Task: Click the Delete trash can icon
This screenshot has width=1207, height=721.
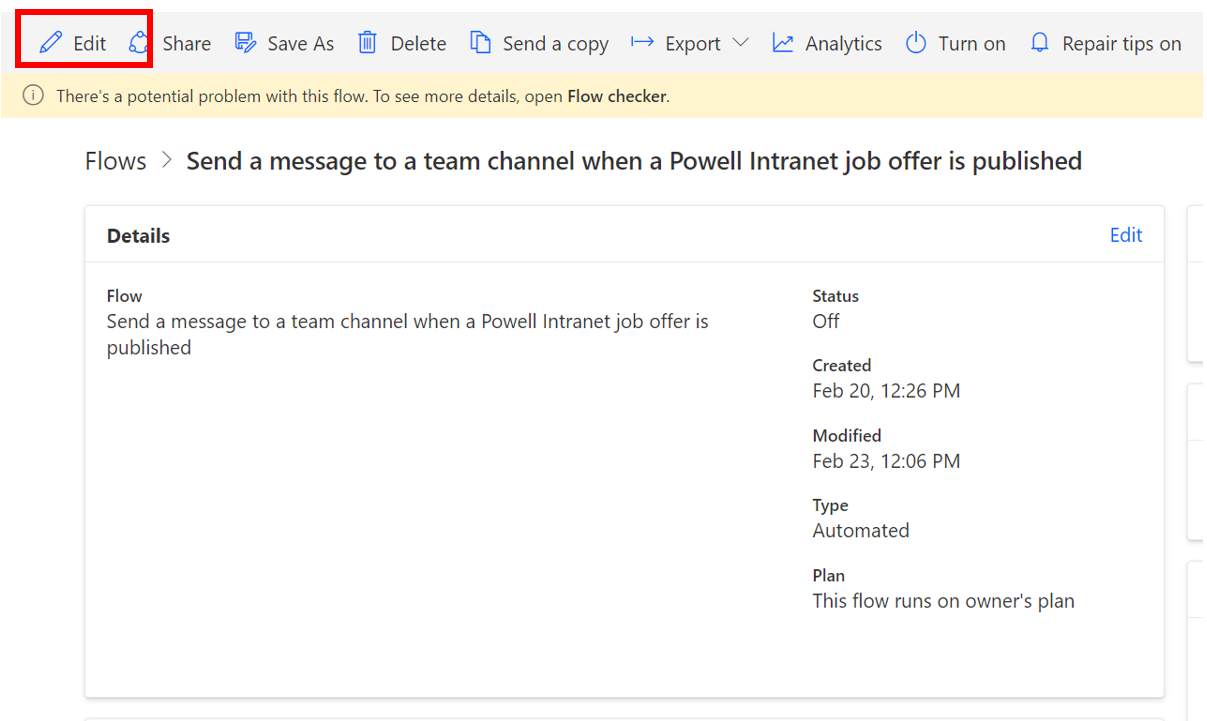Action: pyautogui.click(x=368, y=43)
